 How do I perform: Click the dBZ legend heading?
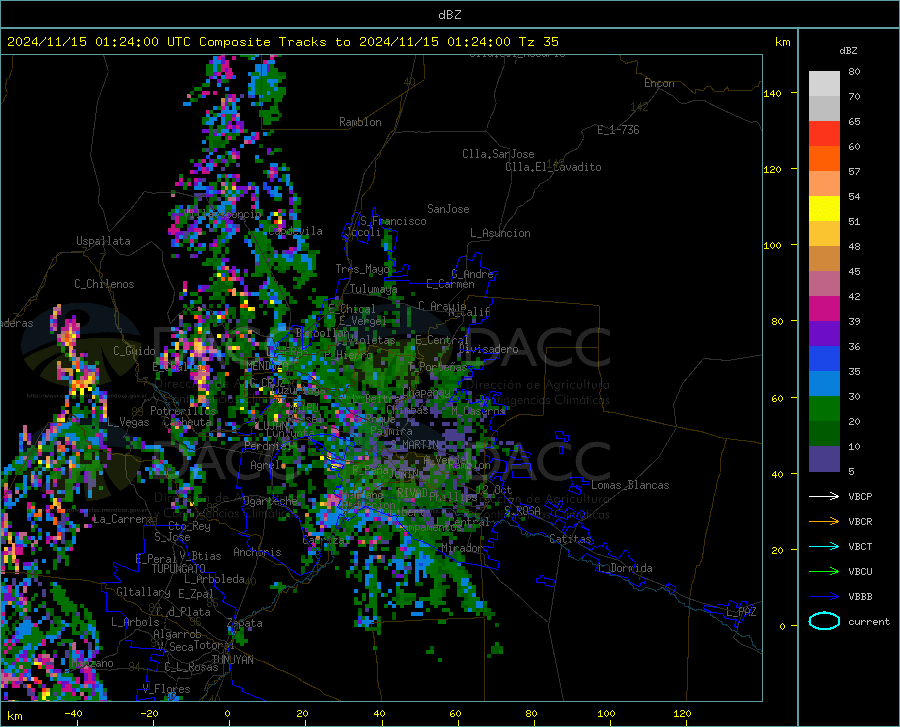click(848, 50)
